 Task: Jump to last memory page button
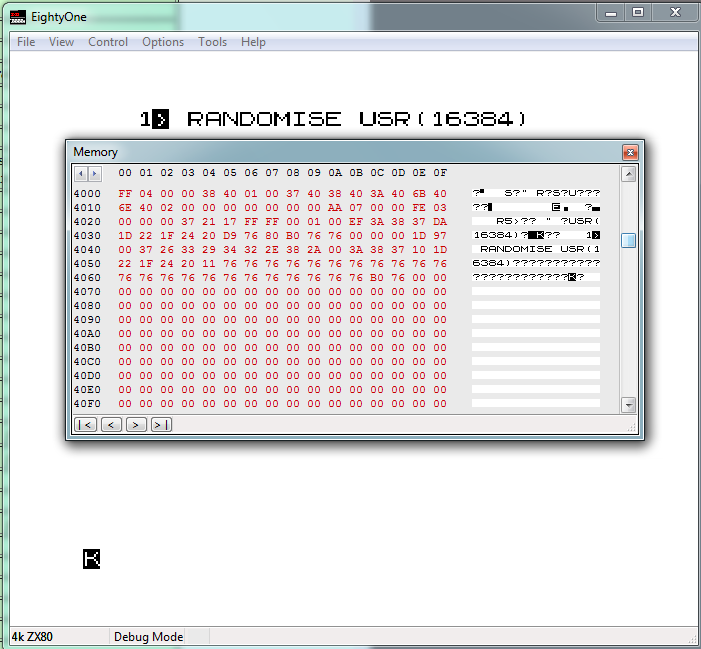[161, 425]
